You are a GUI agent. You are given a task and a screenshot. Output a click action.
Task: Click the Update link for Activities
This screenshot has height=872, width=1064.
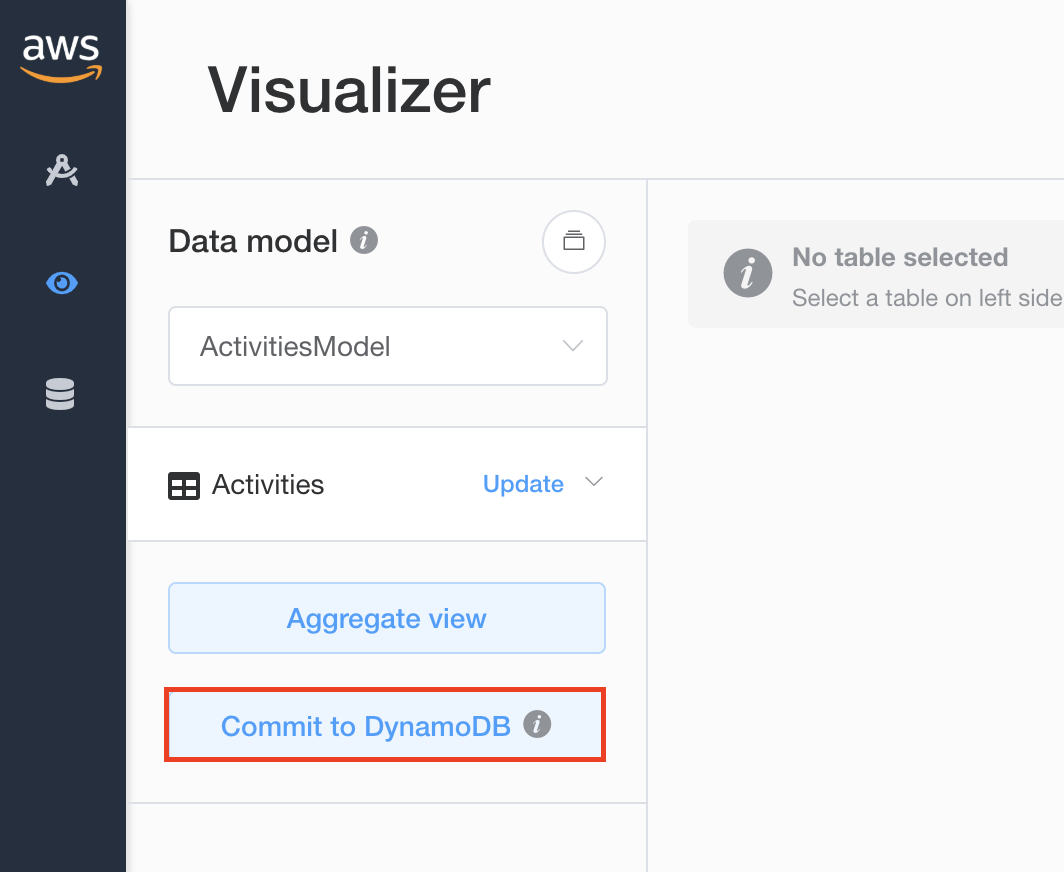(523, 484)
